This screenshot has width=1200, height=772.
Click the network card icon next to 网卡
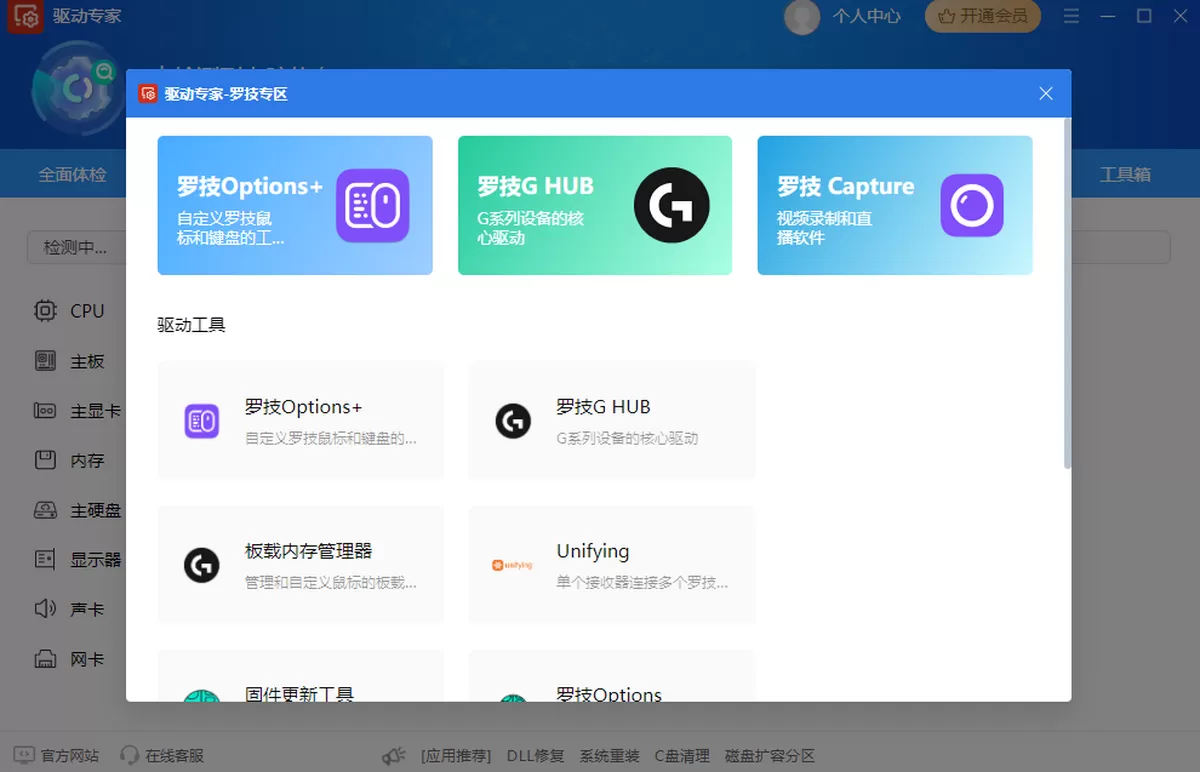pos(45,659)
